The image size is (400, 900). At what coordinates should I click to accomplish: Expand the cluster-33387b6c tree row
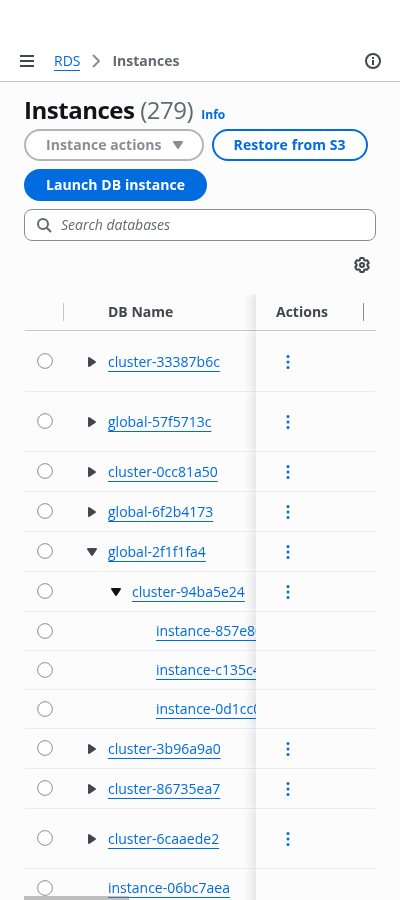[92, 362]
